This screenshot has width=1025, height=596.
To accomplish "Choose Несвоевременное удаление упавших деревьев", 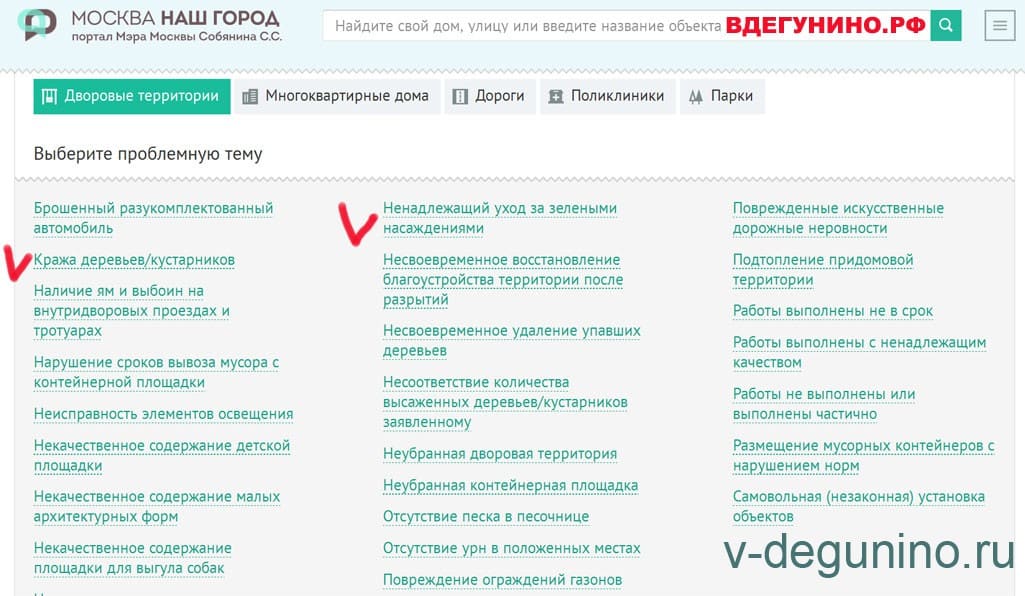I will [511, 340].
